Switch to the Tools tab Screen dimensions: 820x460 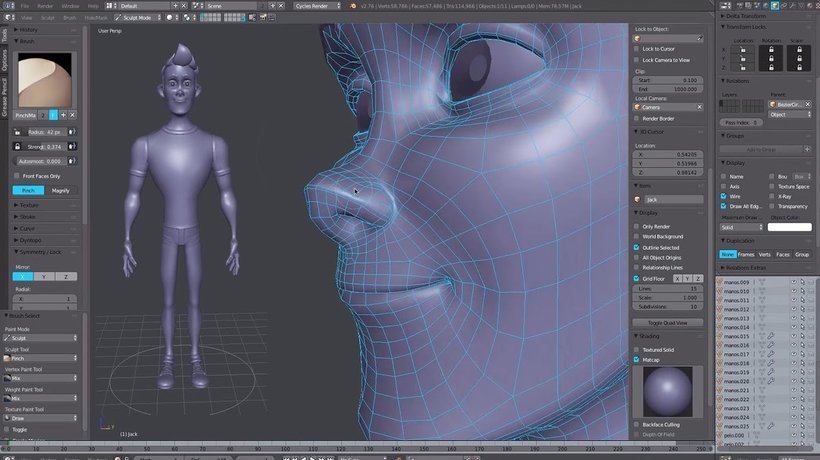pos(4,34)
